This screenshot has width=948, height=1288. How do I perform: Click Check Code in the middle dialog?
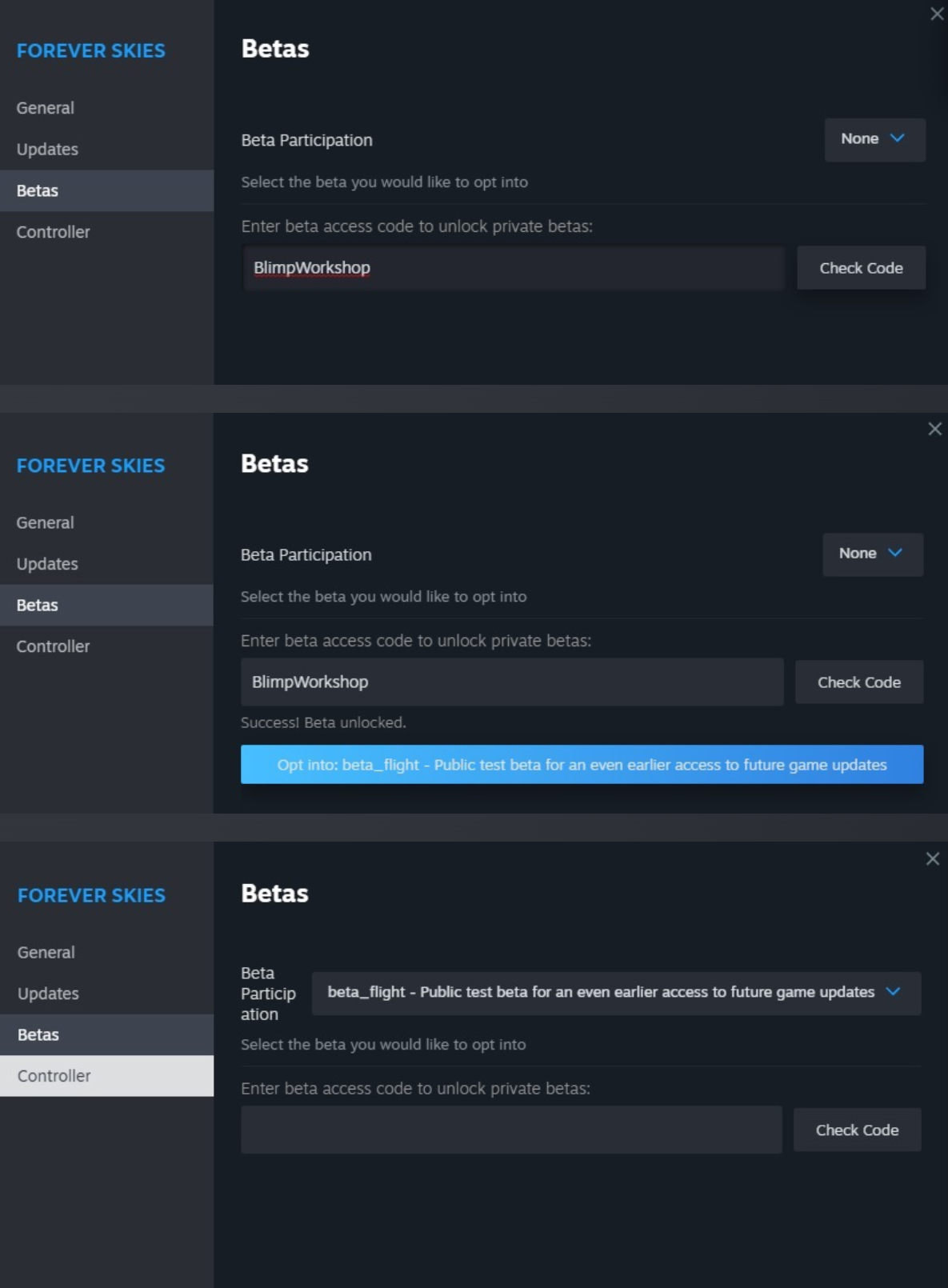(859, 682)
